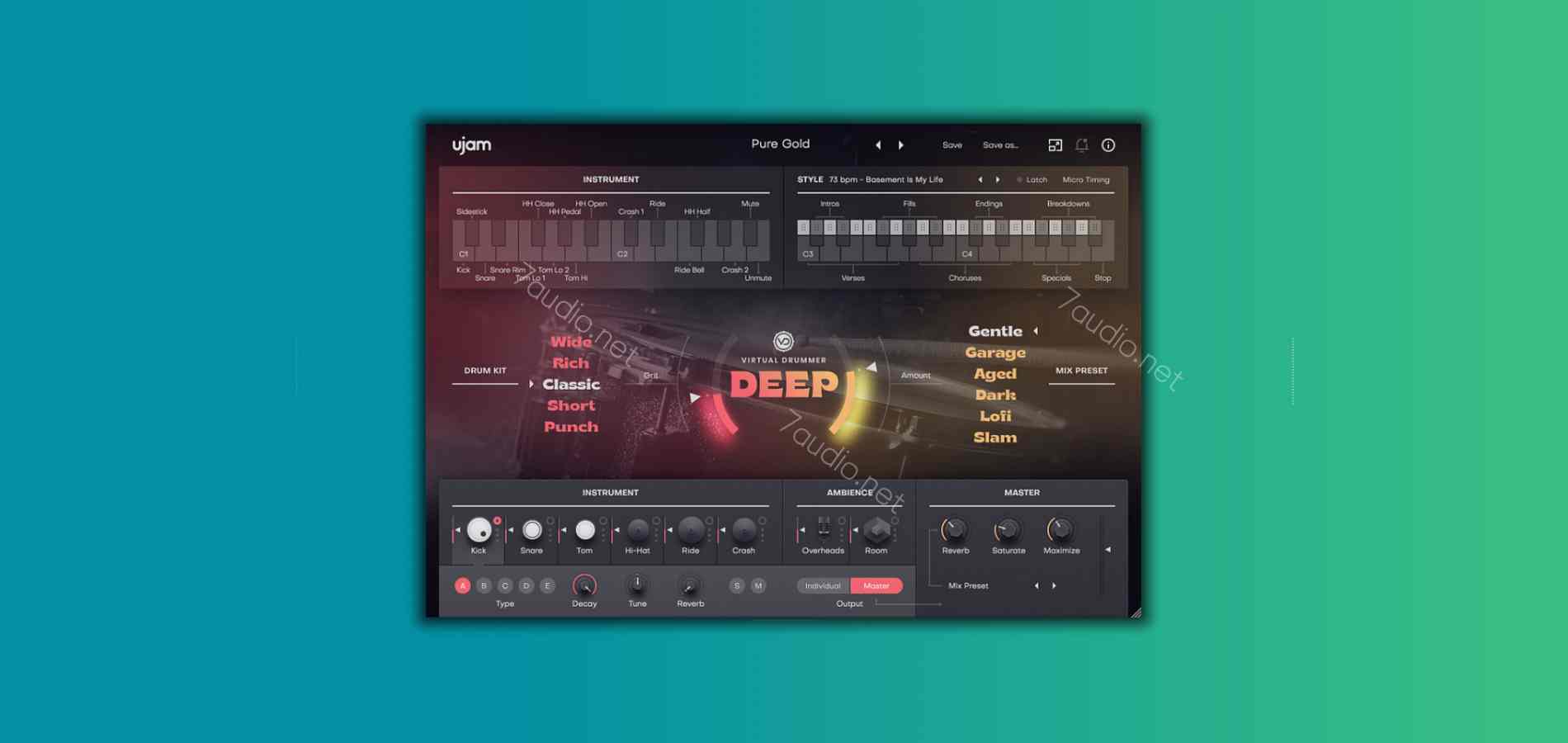Select the Room ambience icon
Image resolution: width=1568 pixels, height=743 pixels.
[x=876, y=530]
